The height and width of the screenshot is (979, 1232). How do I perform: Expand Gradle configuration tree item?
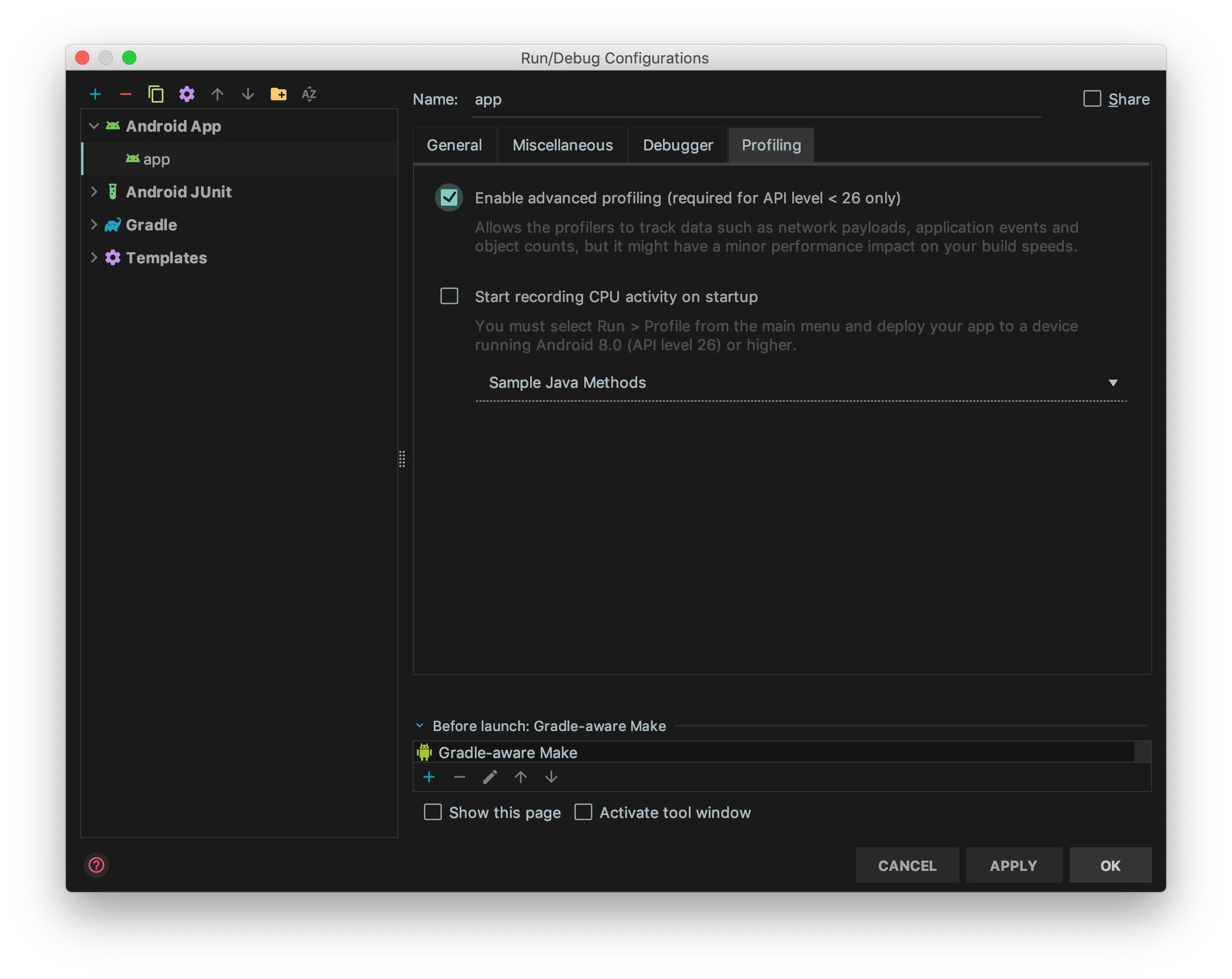tap(94, 224)
